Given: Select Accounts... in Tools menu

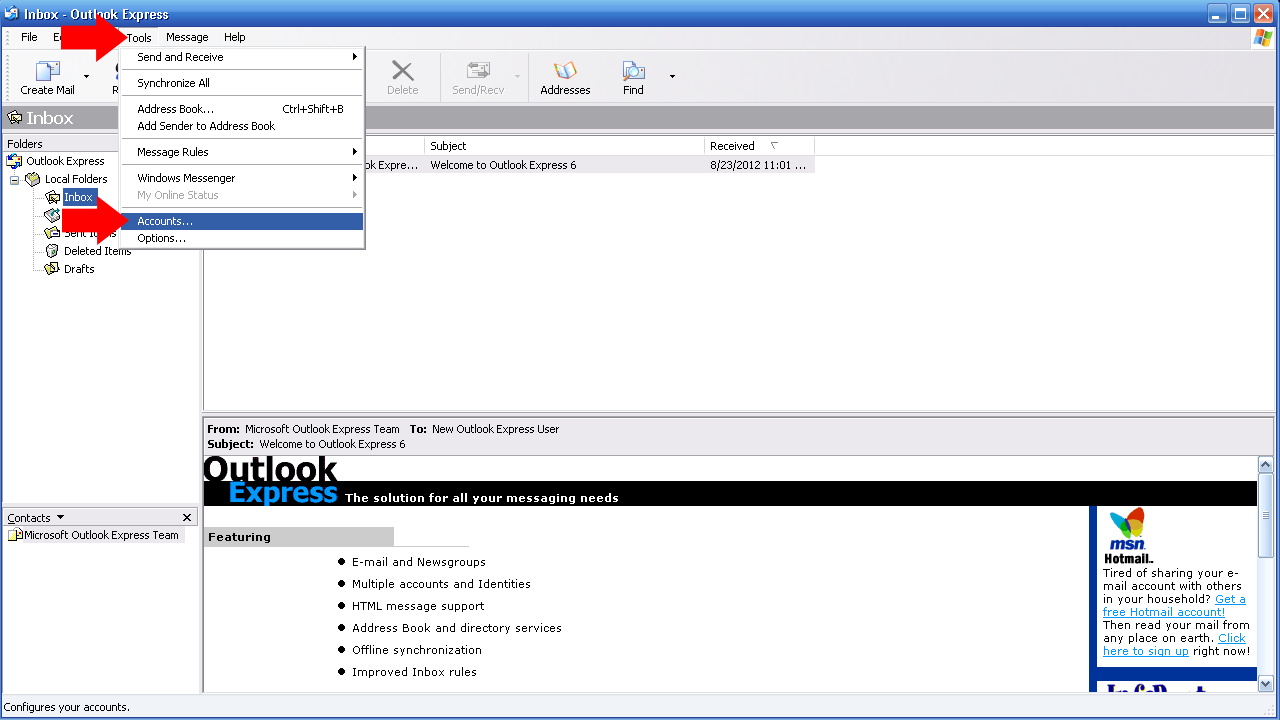Looking at the screenshot, I should coord(242,221).
